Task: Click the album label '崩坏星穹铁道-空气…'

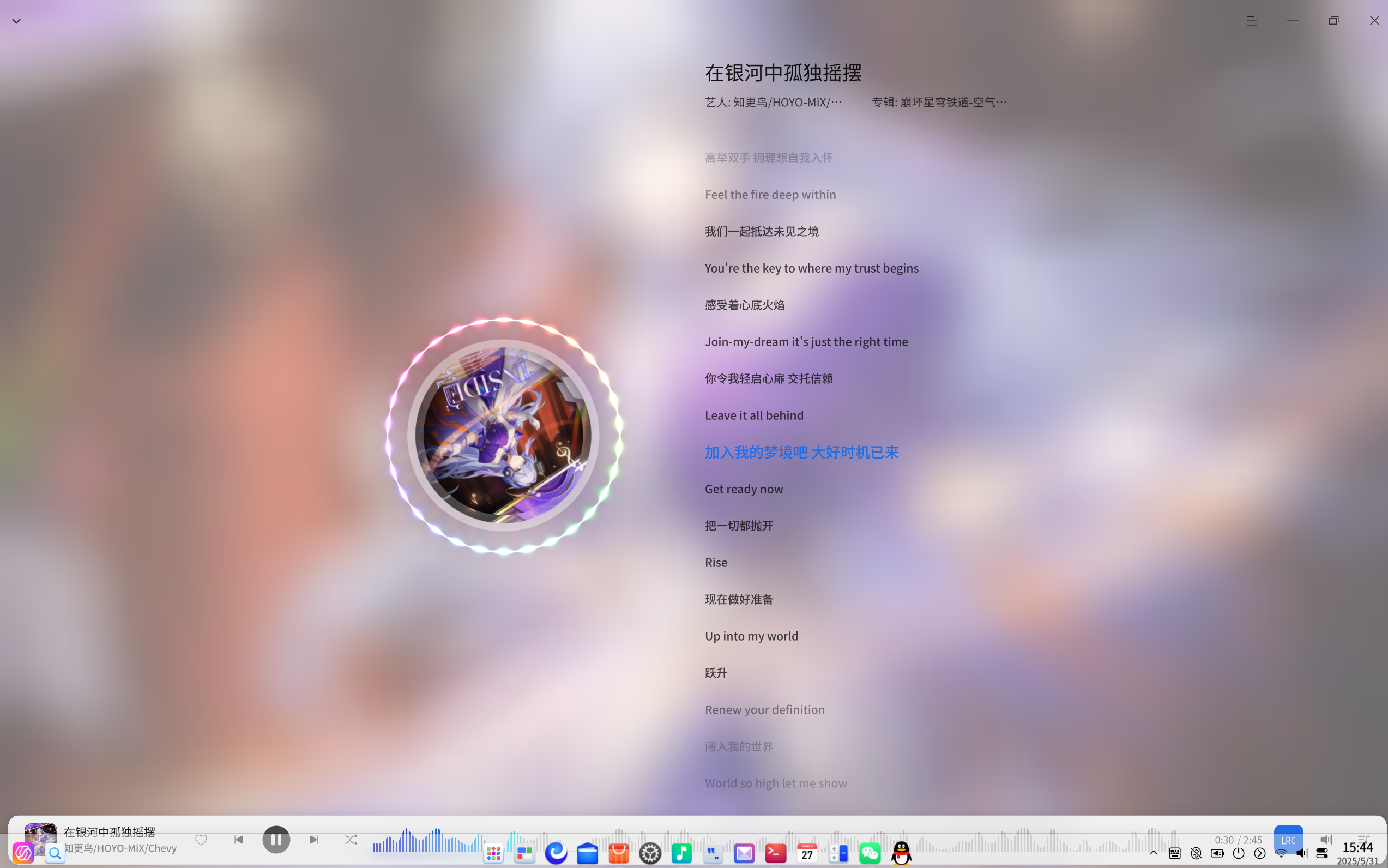Action: 953,102
